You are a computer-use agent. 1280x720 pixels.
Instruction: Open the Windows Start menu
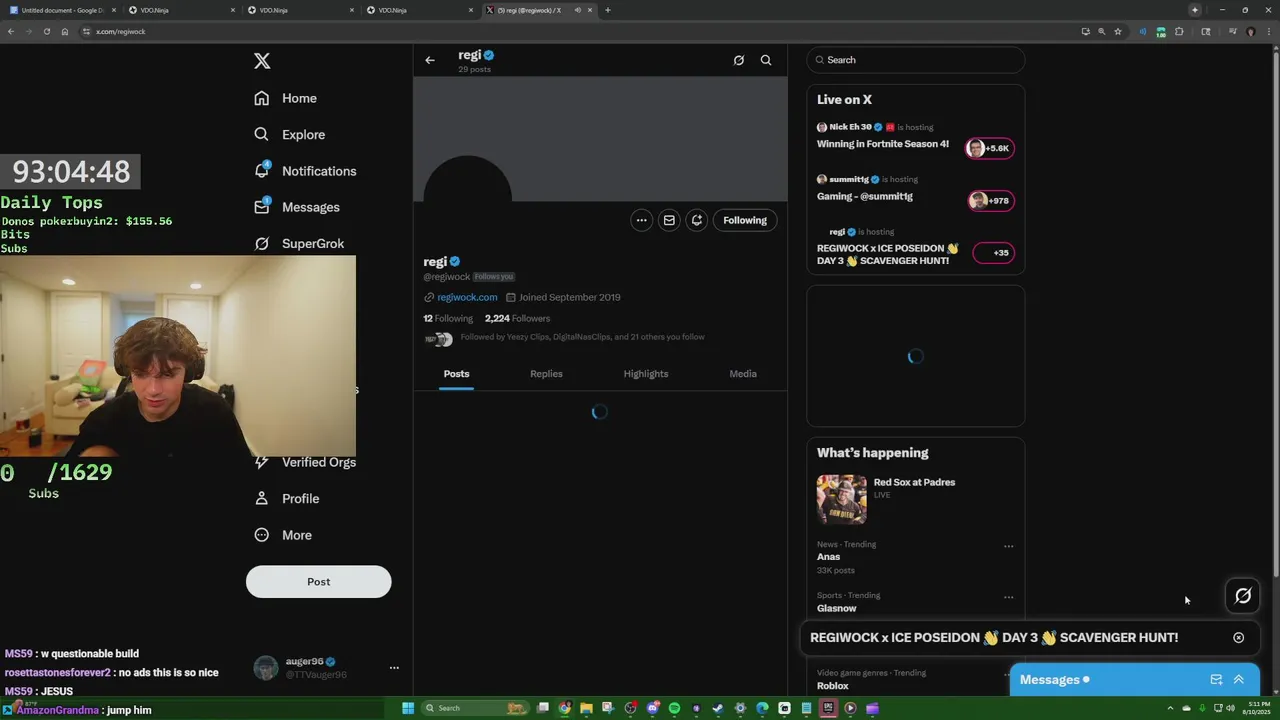408,708
